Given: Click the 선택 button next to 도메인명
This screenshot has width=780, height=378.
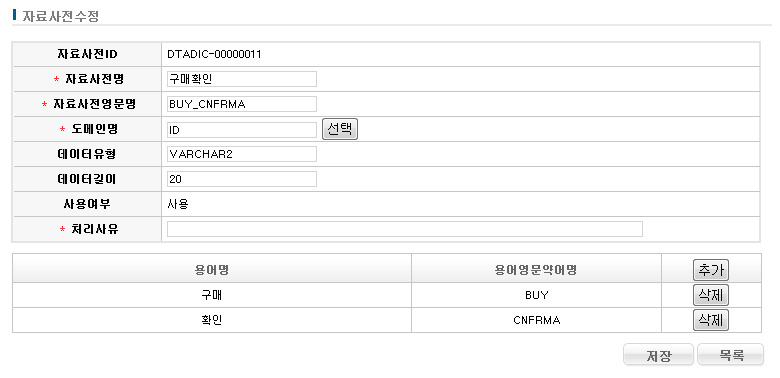Looking at the screenshot, I should click(x=340, y=129).
